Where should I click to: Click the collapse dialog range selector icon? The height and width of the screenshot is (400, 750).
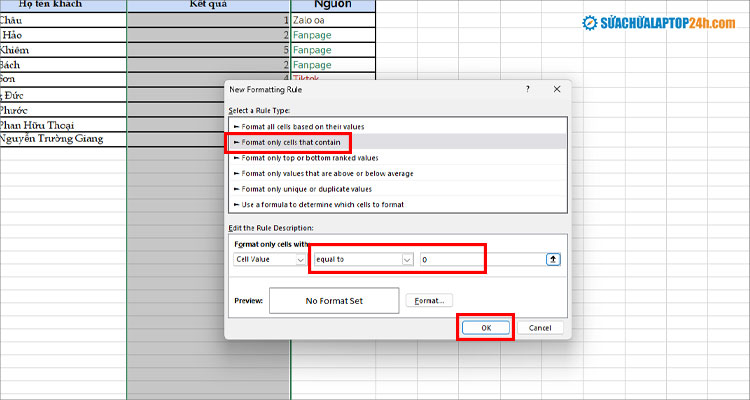(553, 259)
